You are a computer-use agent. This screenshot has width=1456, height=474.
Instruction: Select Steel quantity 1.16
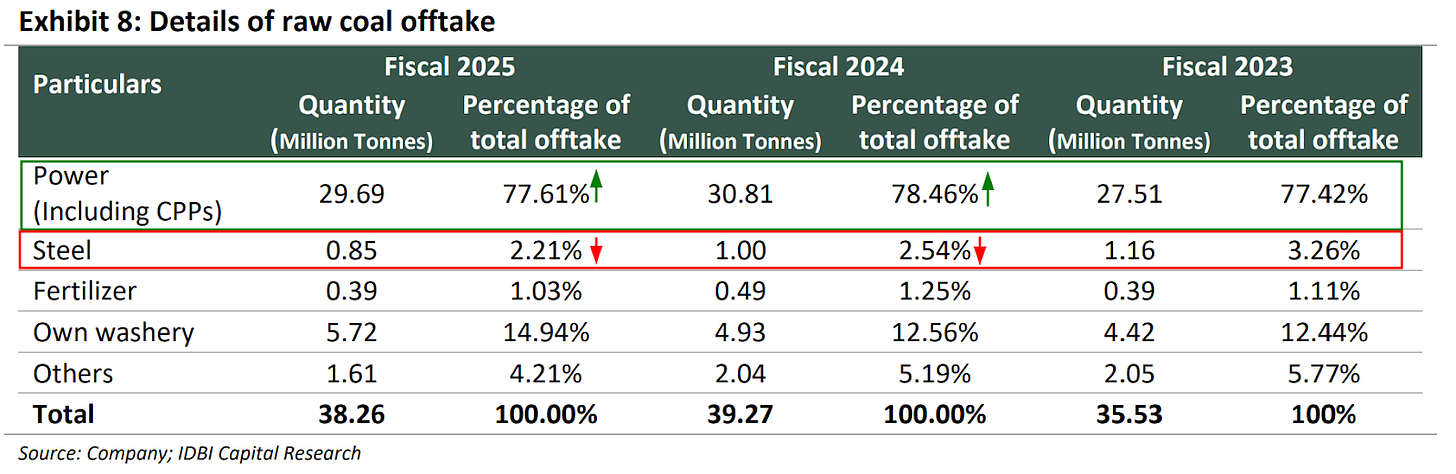(x=1128, y=252)
